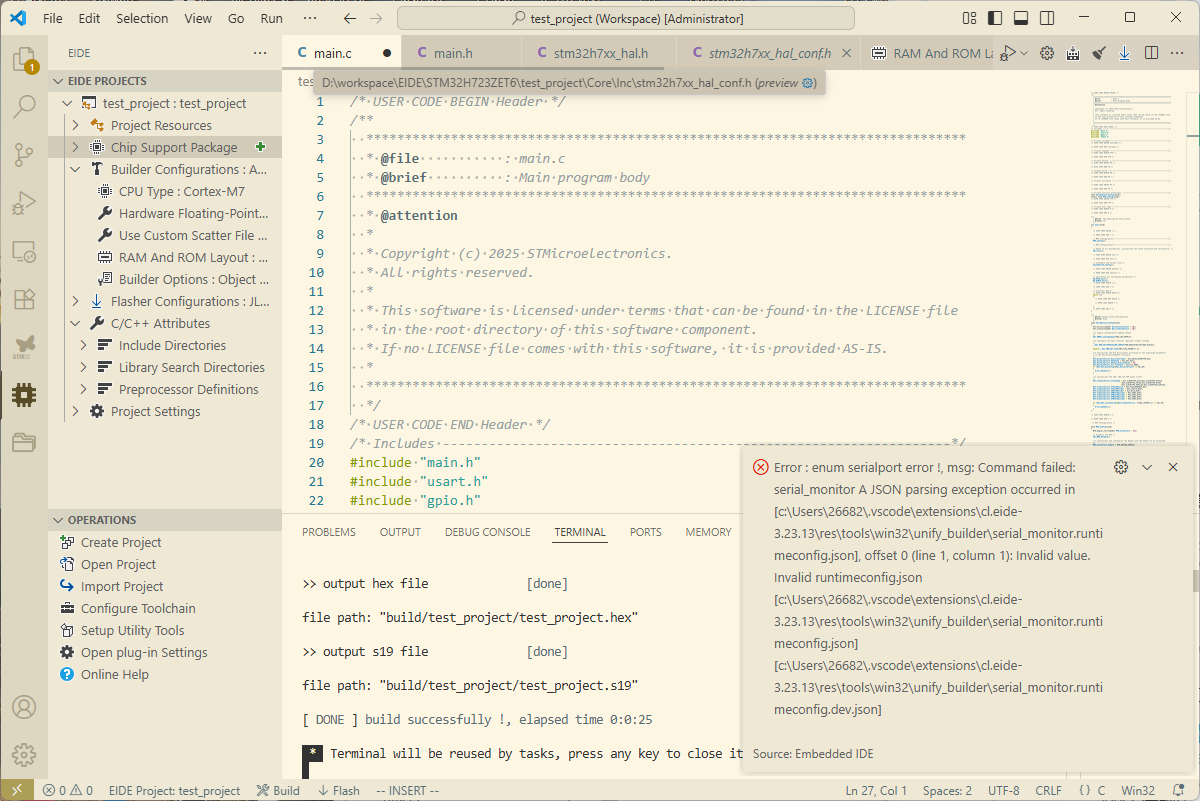Open the Embedded IDE chip icon

click(x=24, y=395)
